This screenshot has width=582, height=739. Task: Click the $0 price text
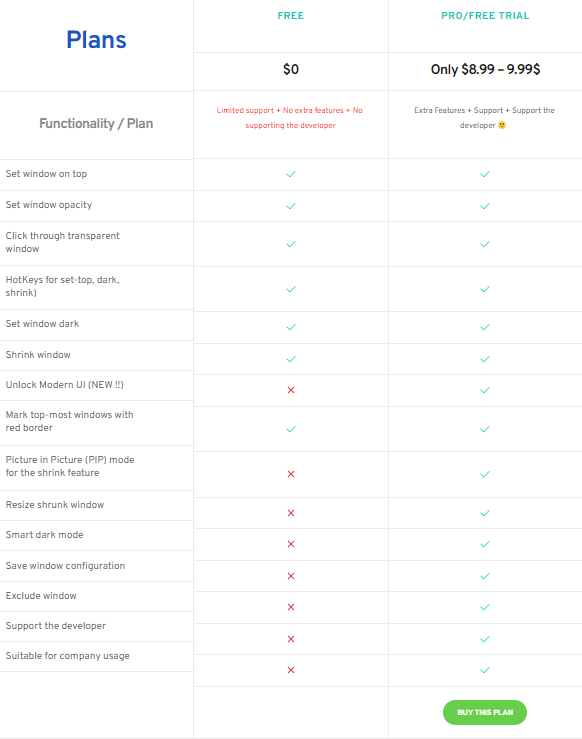(291, 69)
